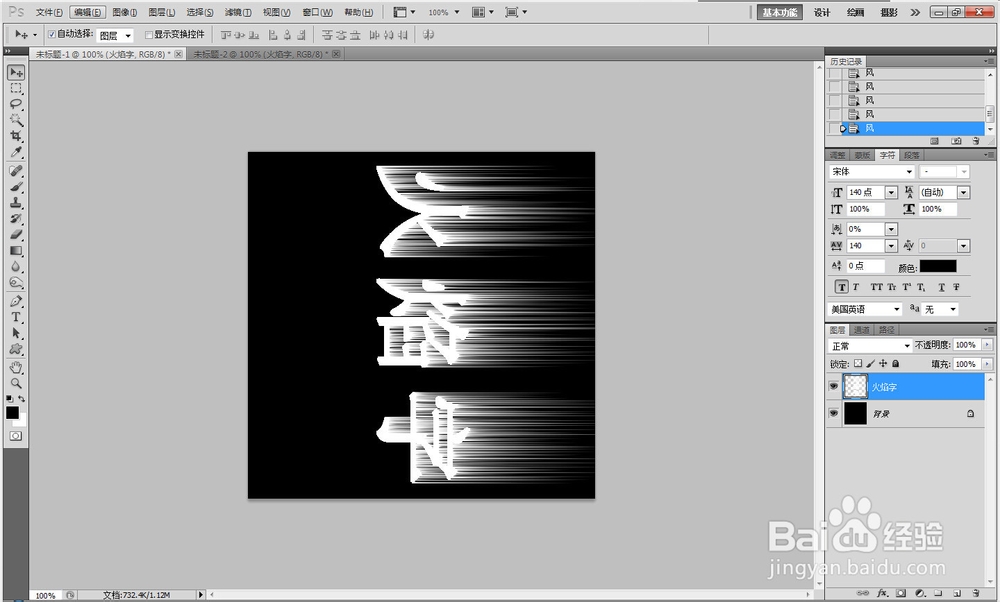The width and height of the screenshot is (1000, 602).
Task: Open anti-aliasing 无 dropdown
Action: 953,309
